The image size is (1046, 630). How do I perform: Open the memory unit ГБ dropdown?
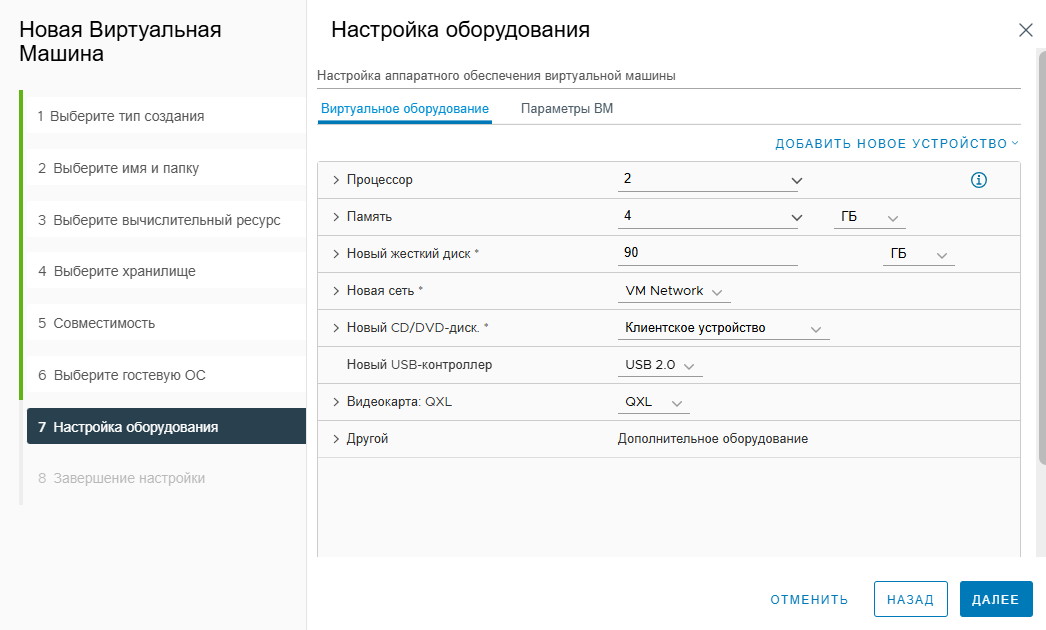click(869, 217)
